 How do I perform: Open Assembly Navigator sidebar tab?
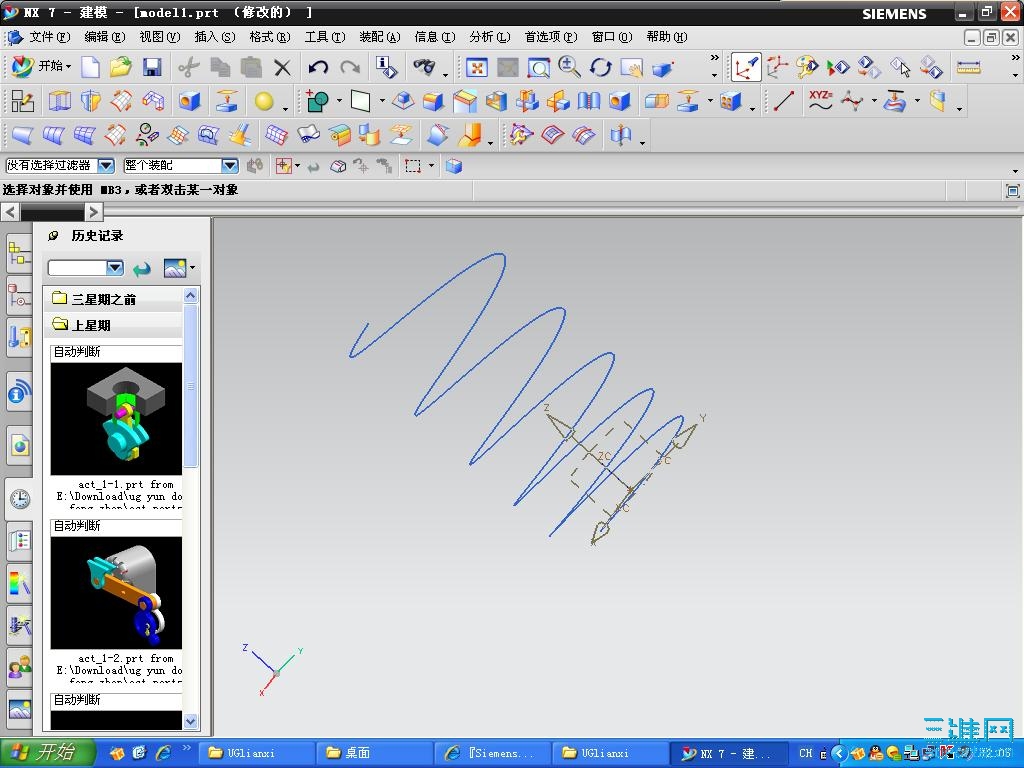coord(19,254)
